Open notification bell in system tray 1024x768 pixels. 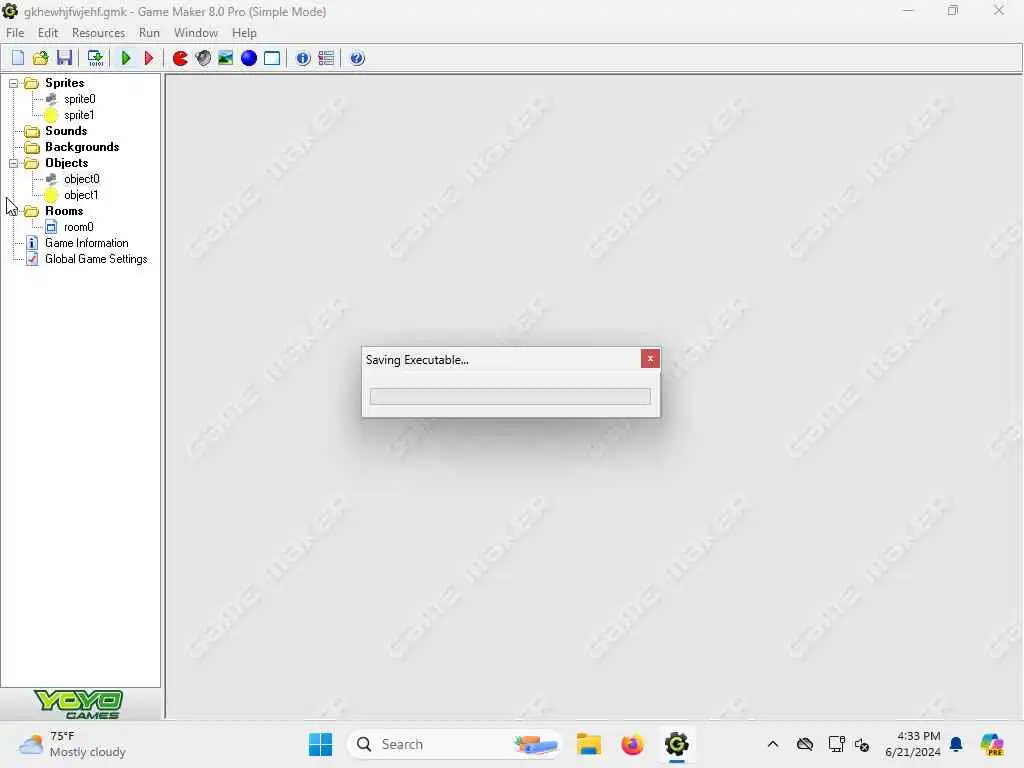(x=956, y=744)
